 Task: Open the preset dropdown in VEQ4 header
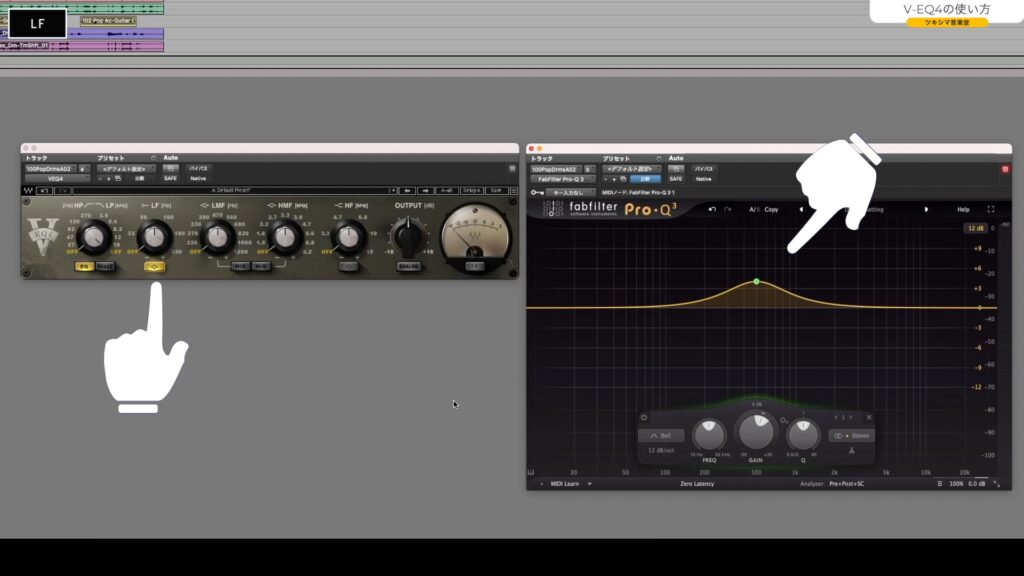tap(126, 168)
